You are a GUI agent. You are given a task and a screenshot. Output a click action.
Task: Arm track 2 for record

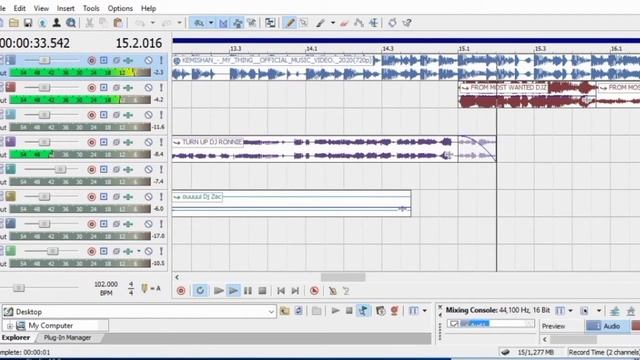[x=91, y=88]
